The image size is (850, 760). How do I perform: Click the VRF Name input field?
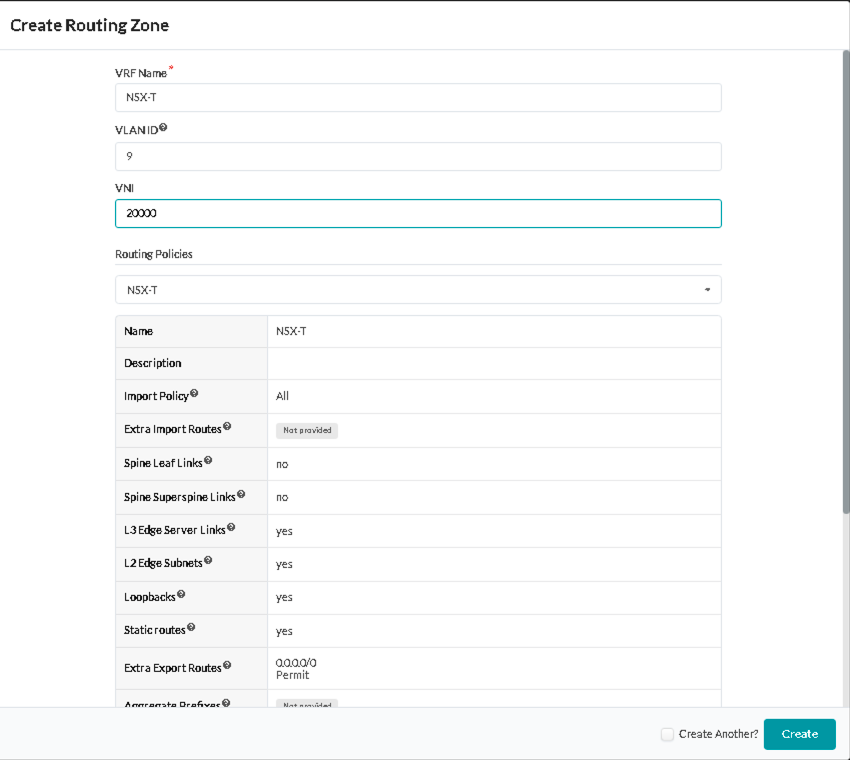(x=418, y=97)
